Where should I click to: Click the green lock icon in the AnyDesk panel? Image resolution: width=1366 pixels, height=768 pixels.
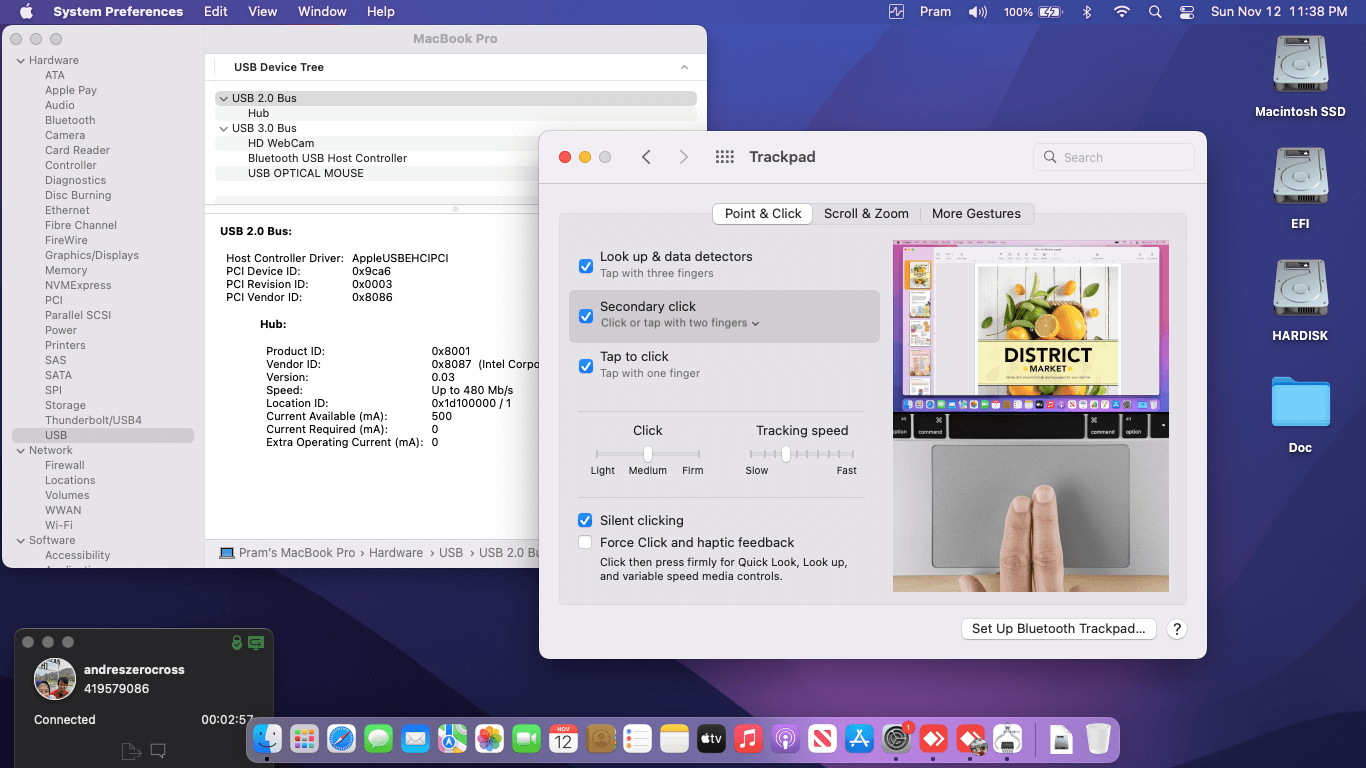[x=237, y=642]
